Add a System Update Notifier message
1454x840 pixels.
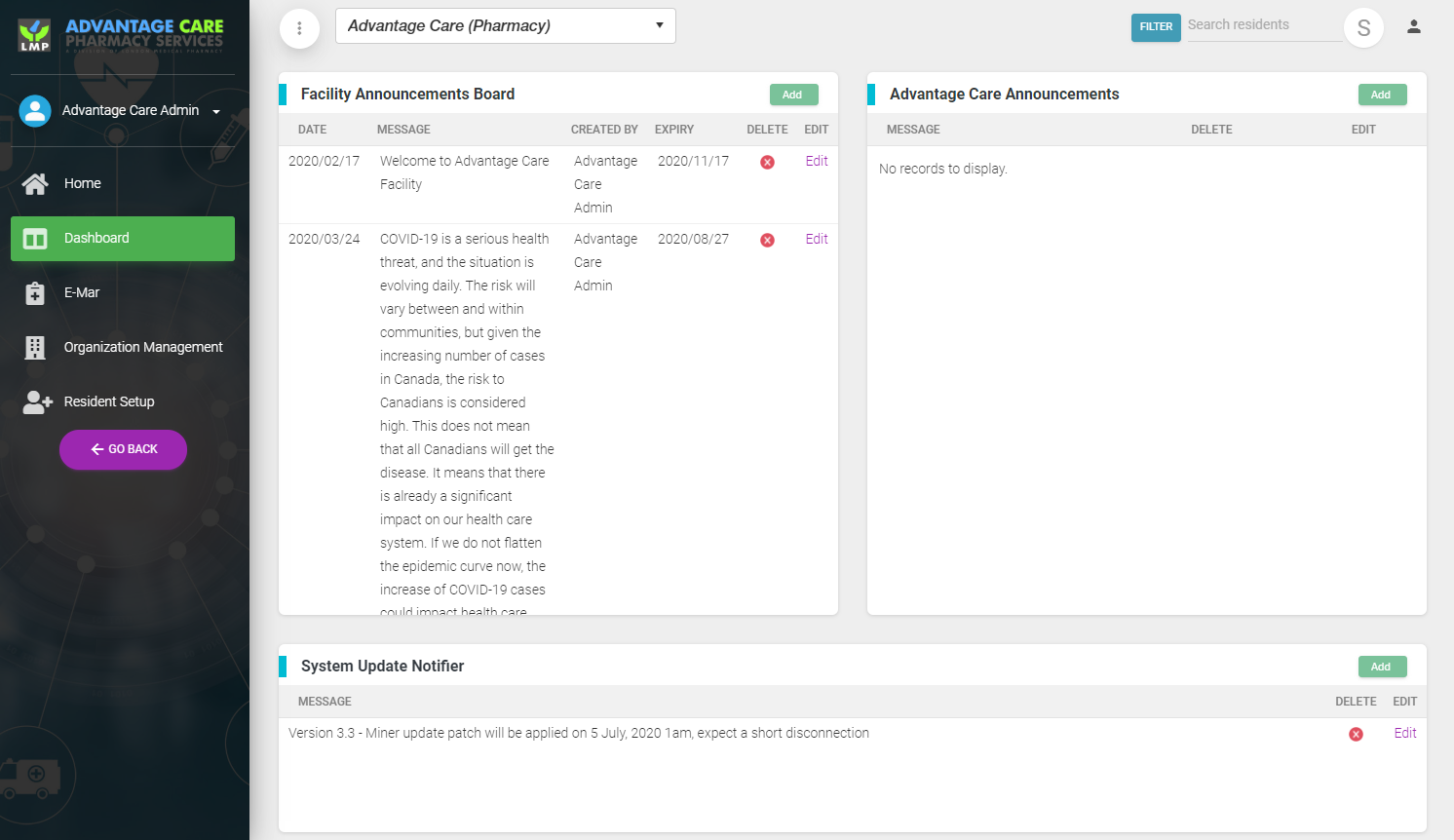[x=1382, y=667]
